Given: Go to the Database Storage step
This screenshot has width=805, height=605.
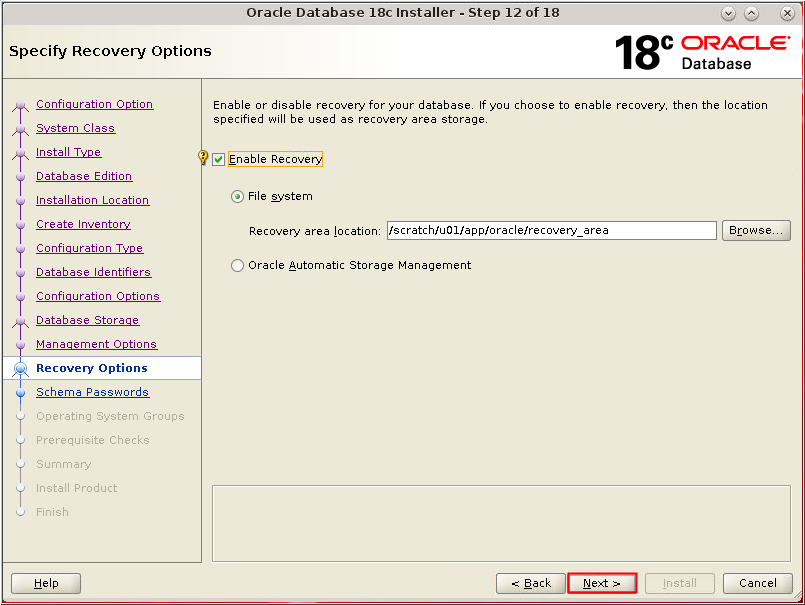Looking at the screenshot, I should pos(87,320).
